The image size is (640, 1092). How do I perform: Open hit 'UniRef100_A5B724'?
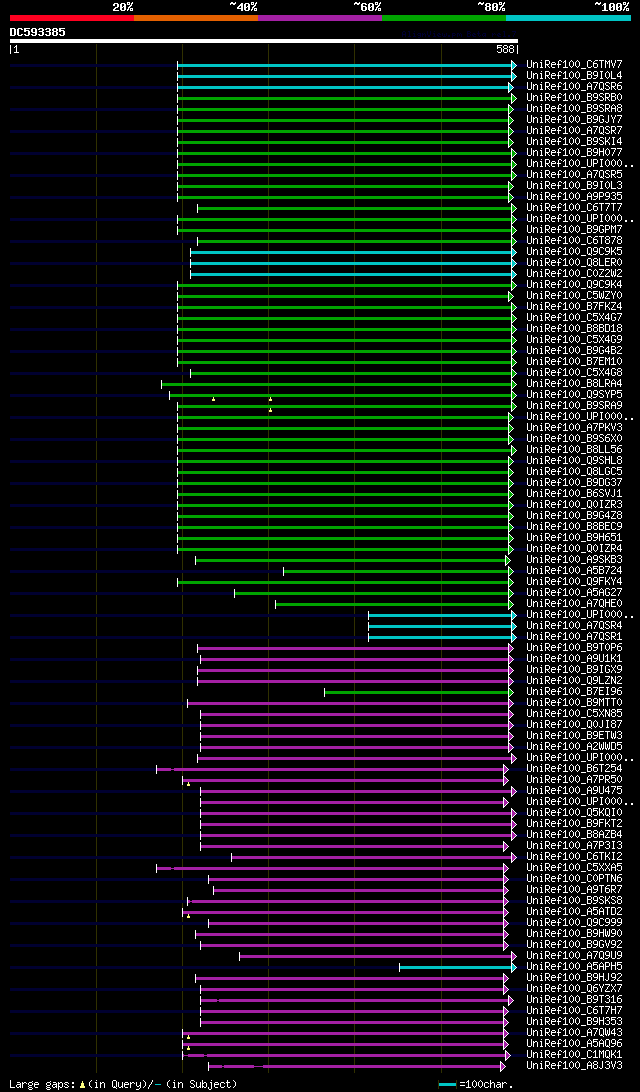(574, 571)
